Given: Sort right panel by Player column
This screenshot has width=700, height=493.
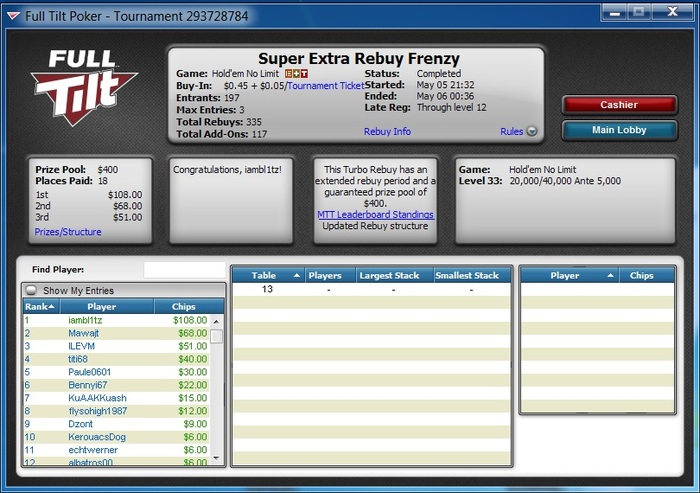Looking at the screenshot, I should pos(570,276).
